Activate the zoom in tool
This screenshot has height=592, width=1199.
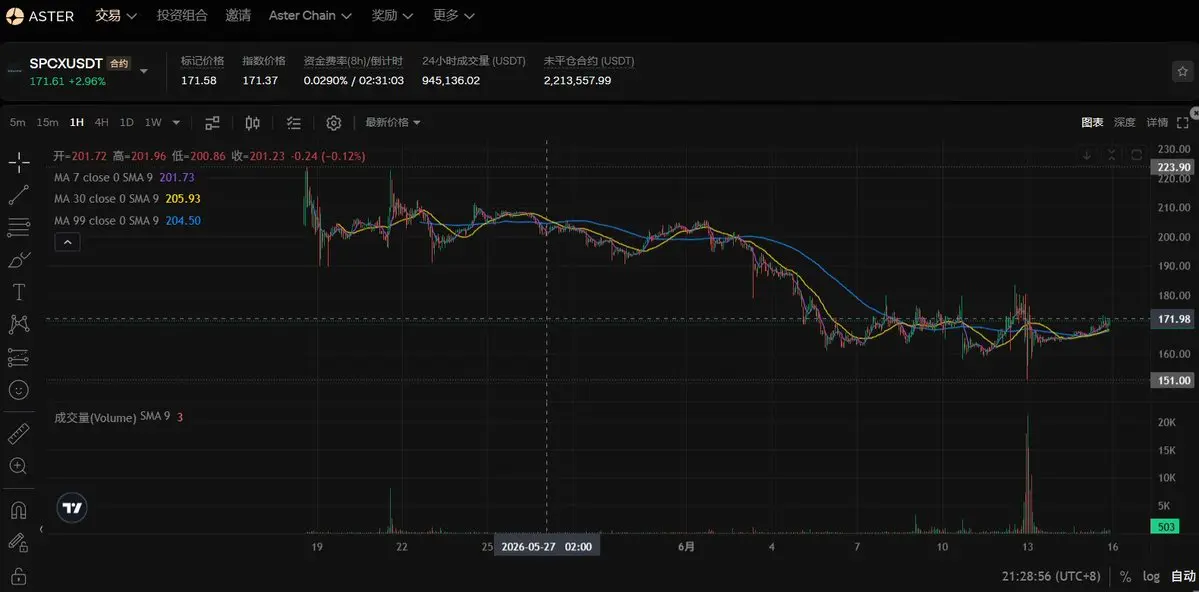[18, 466]
